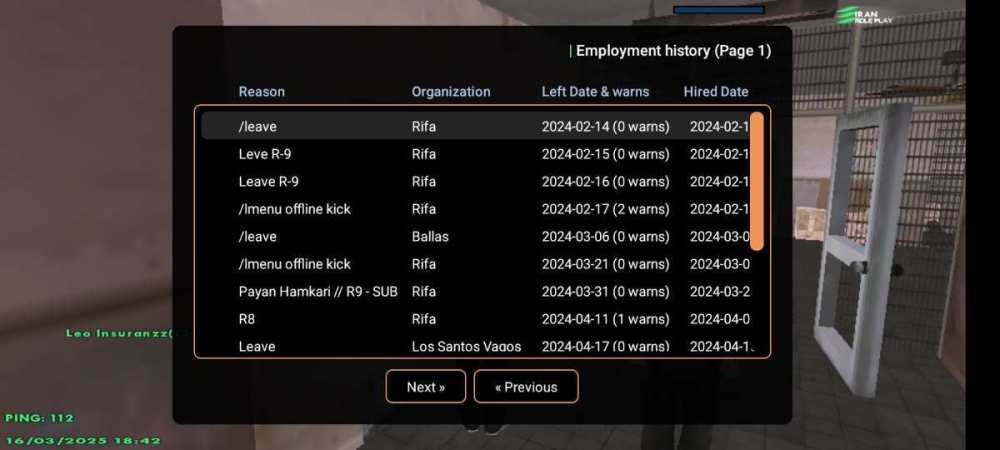Select the Leave R-9 reason row
1000x450 pixels.
coord(268,182)
